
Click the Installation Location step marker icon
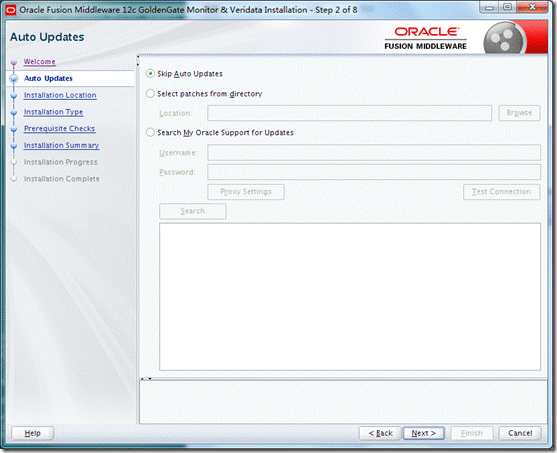pyautogui.click(x=14, y=96)
